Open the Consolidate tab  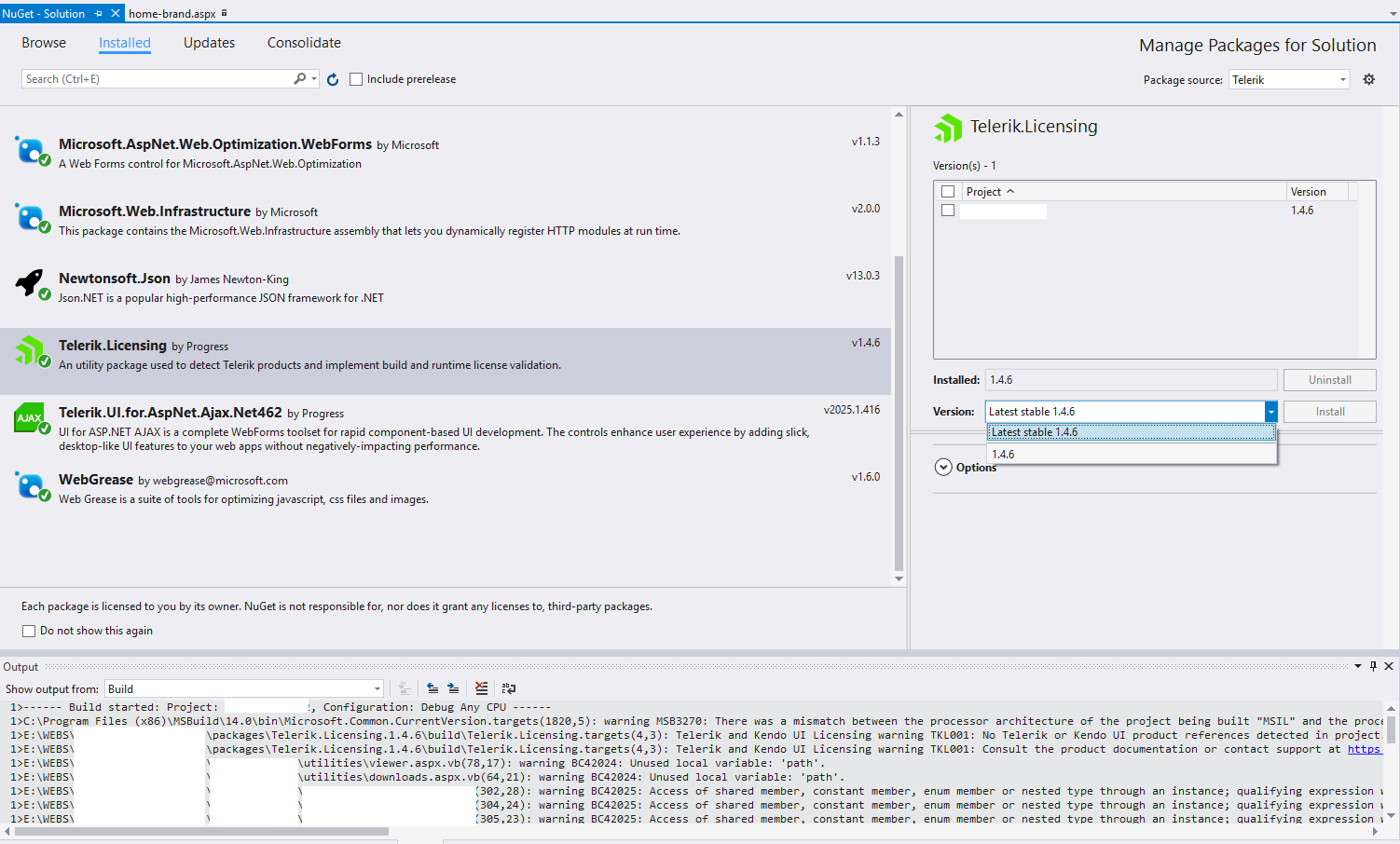click(304, 43)
